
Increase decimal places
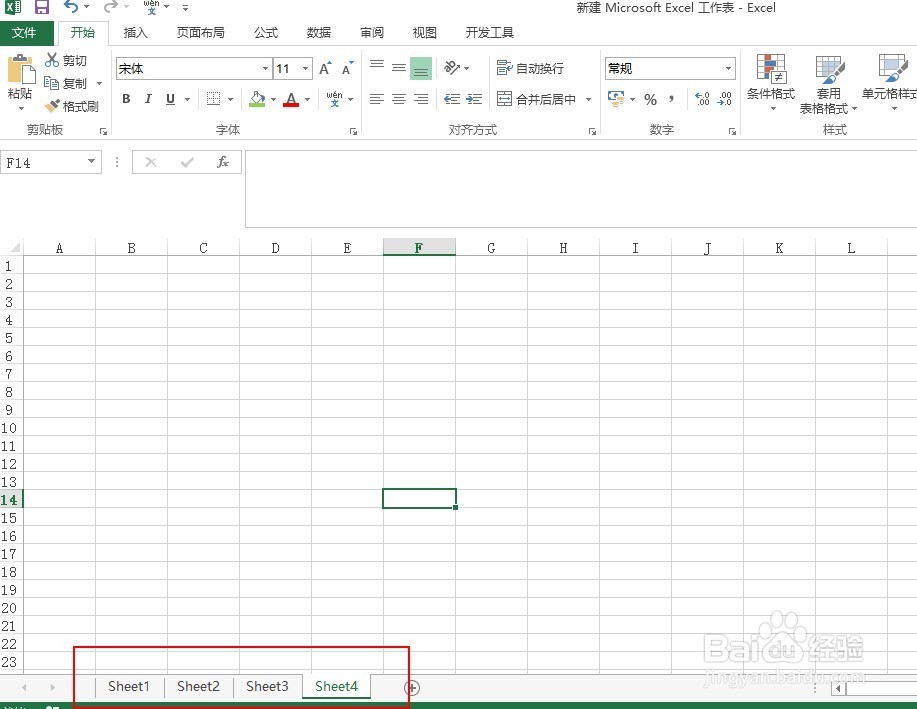pyautogui.click(x=702, y=99)
